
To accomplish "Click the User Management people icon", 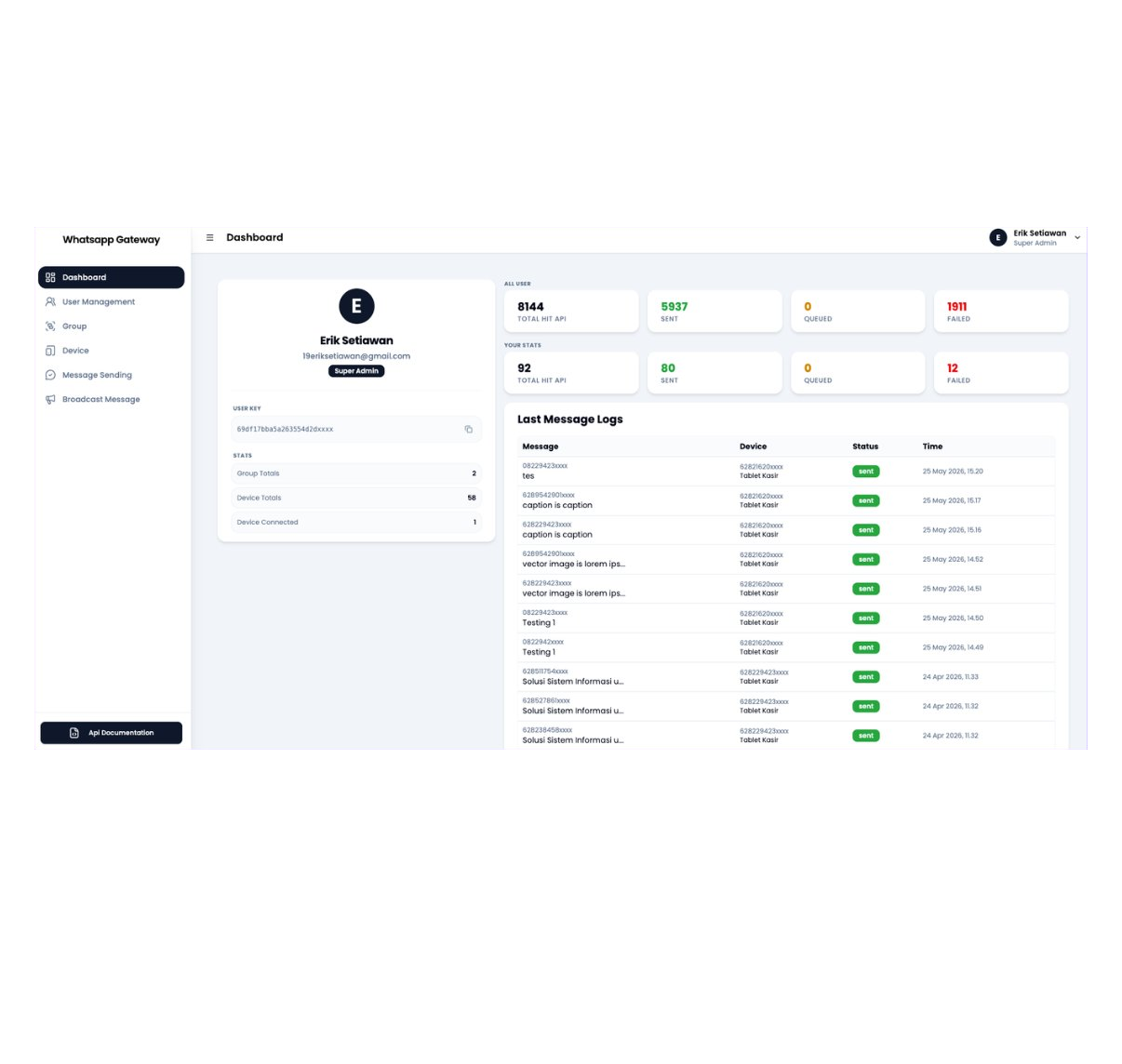I will coord(50,301).
